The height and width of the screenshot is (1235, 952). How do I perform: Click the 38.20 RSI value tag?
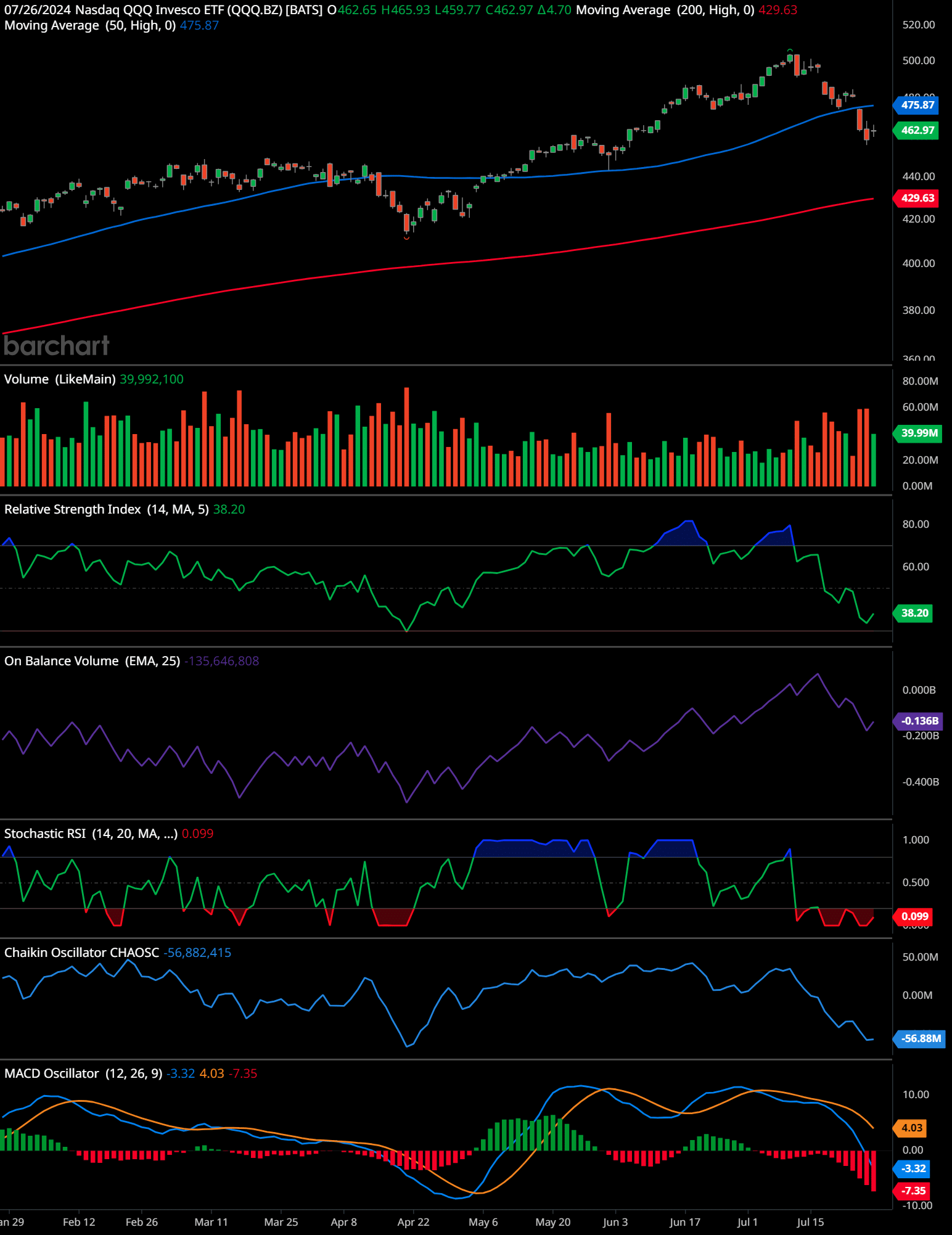(913, 613)
